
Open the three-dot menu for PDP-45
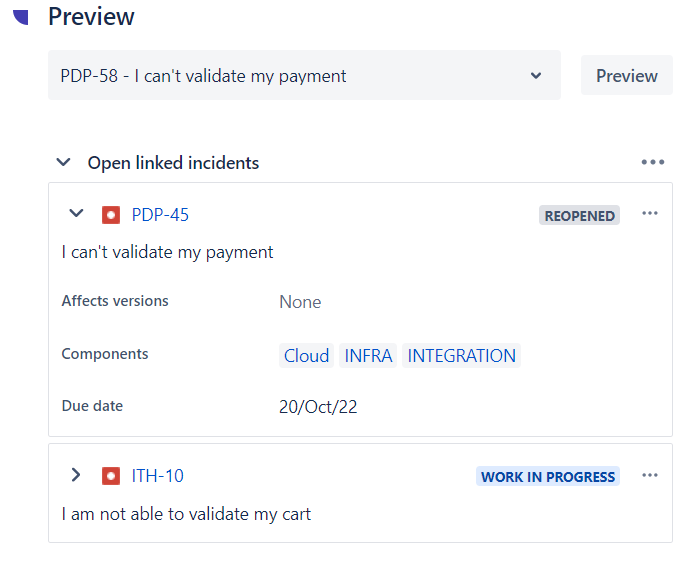[650, 214]
